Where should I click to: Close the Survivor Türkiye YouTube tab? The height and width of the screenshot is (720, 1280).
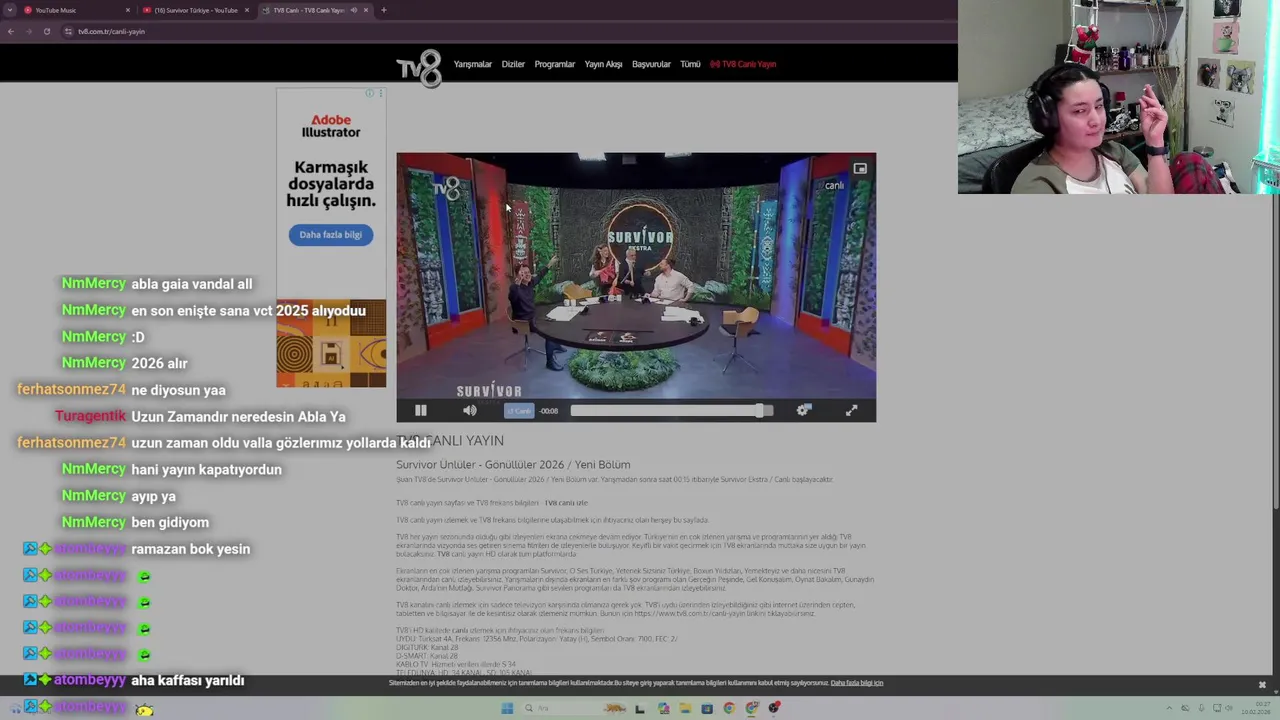247,10
